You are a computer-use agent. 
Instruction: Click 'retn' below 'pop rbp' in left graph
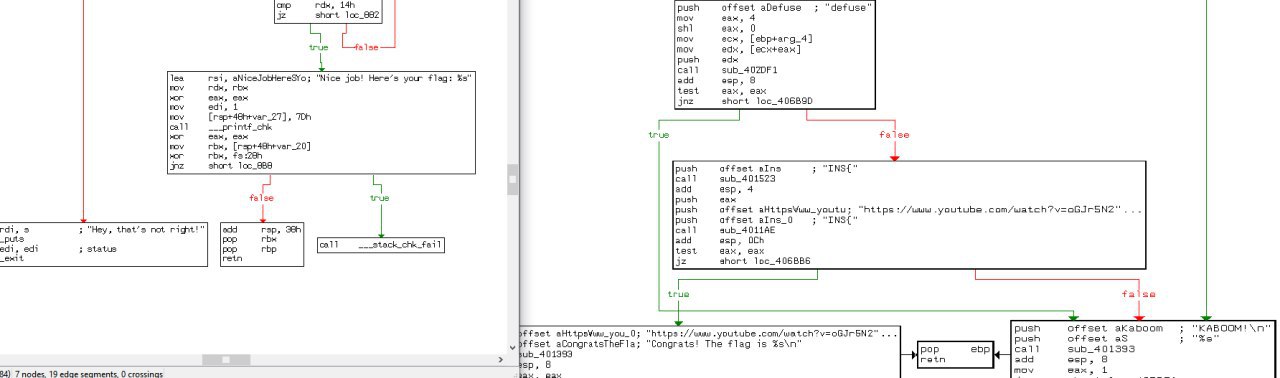(x=232, y=259)
